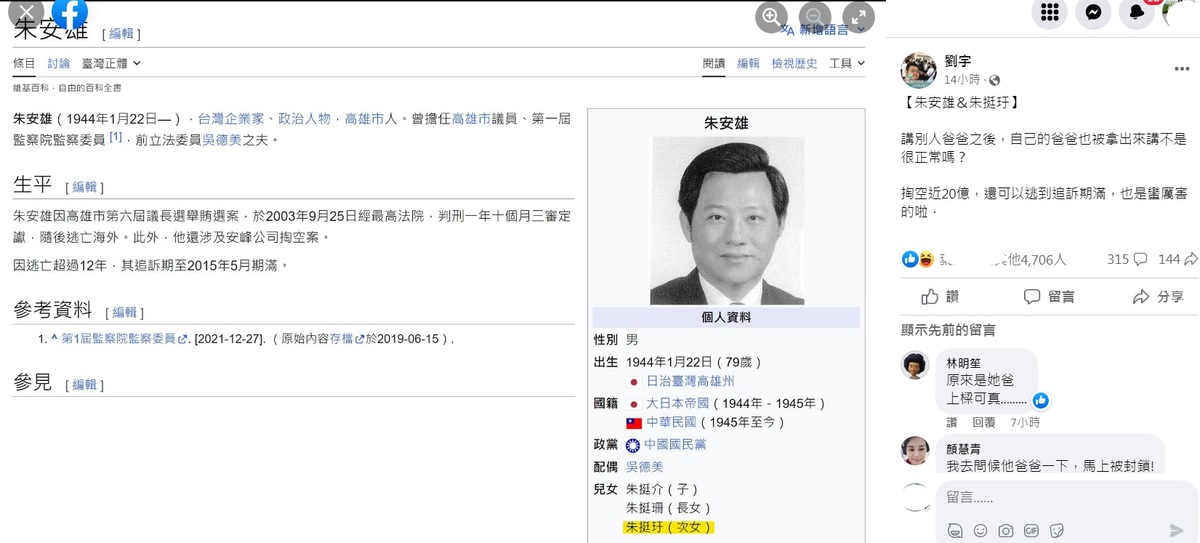Open 劉宇's profile picture

tap(919, 70)
